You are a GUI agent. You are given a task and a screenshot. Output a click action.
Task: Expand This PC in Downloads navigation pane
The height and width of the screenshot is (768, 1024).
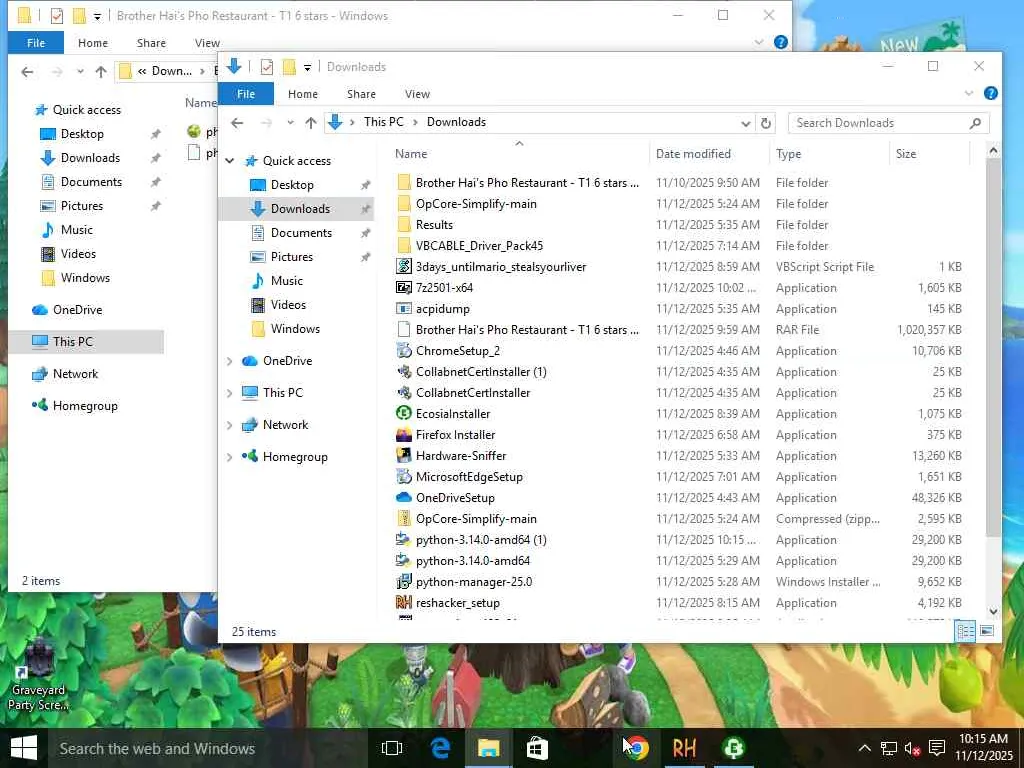click(230, 392)
